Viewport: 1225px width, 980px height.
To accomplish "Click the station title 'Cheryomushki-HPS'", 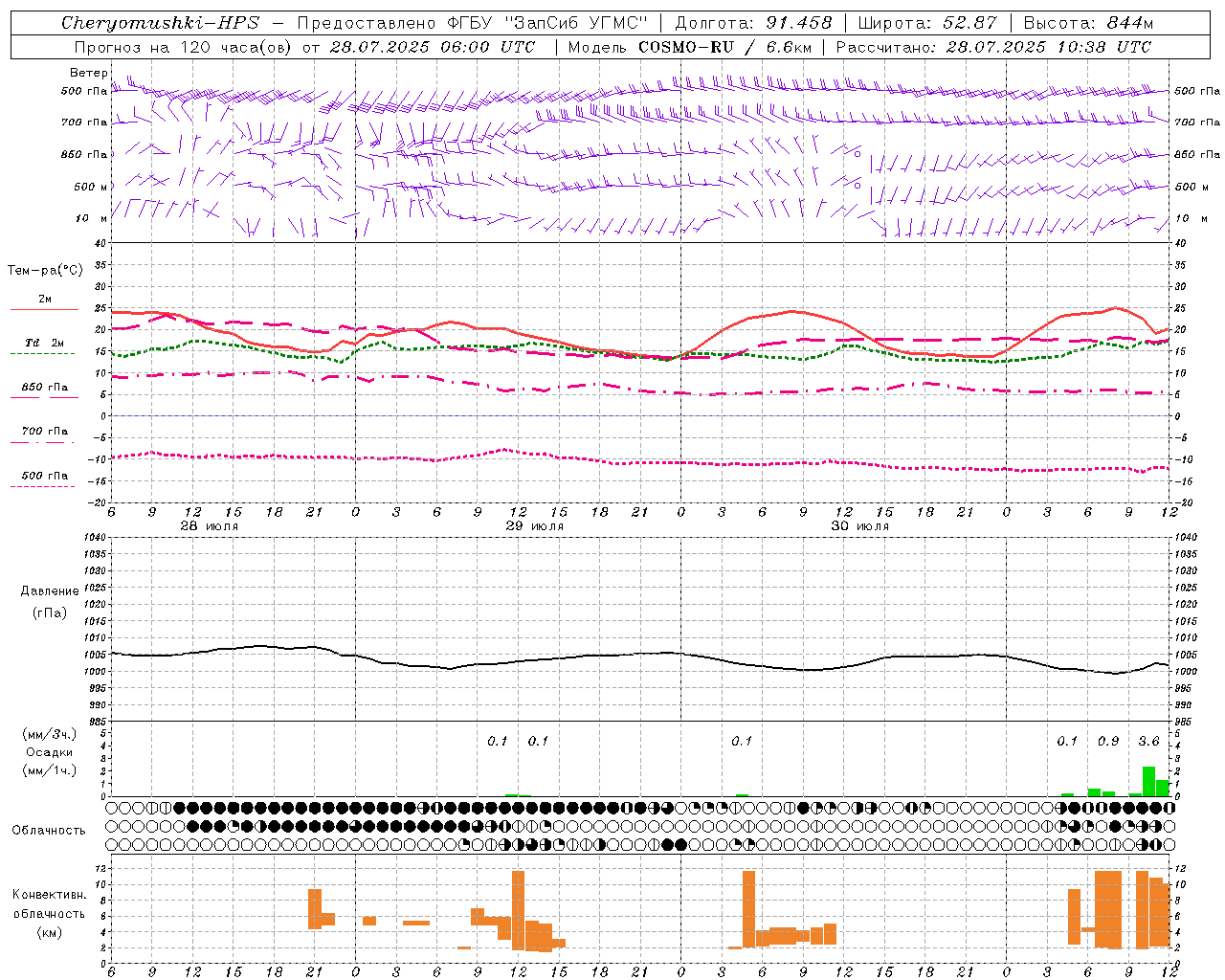I will (160, 23).
